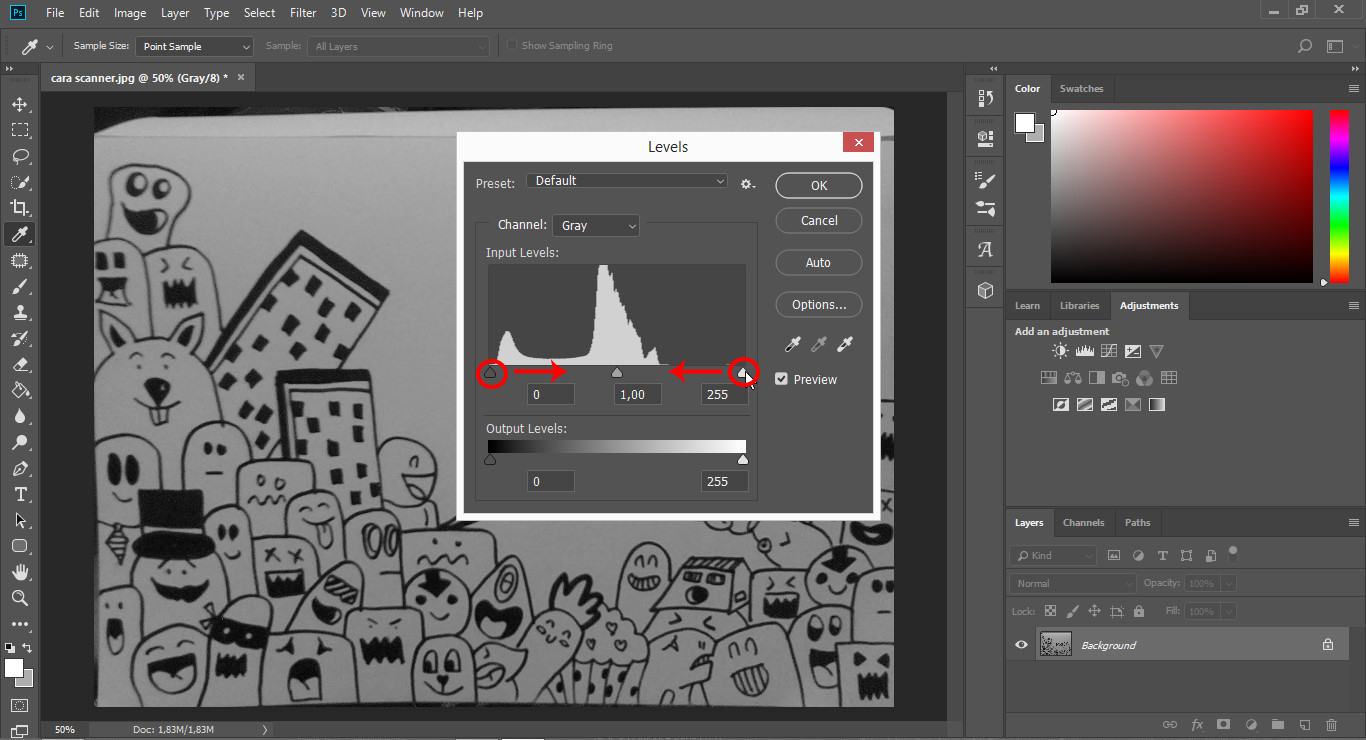Screen dimensions: 1366x740
Task: Click Cancel in the Levels dialog
Action: click(x=819, y=220)
